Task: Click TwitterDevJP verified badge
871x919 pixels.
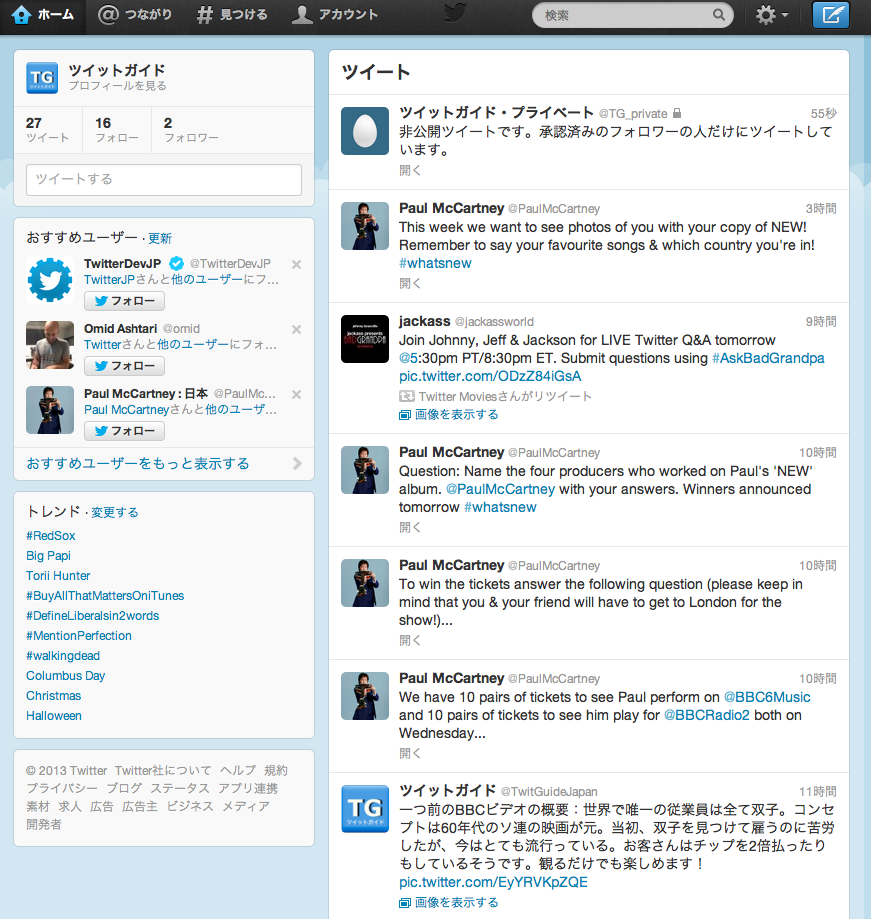Action: (176, 264)
